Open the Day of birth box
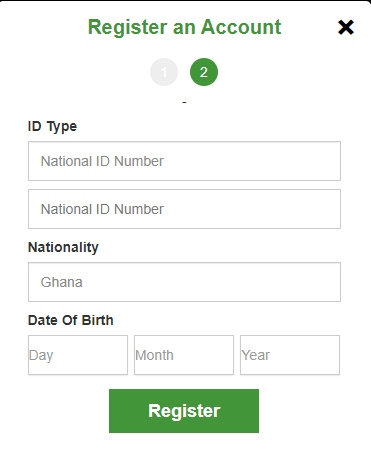371x450 pixels. pyautogui.click(x=78, y=355)
